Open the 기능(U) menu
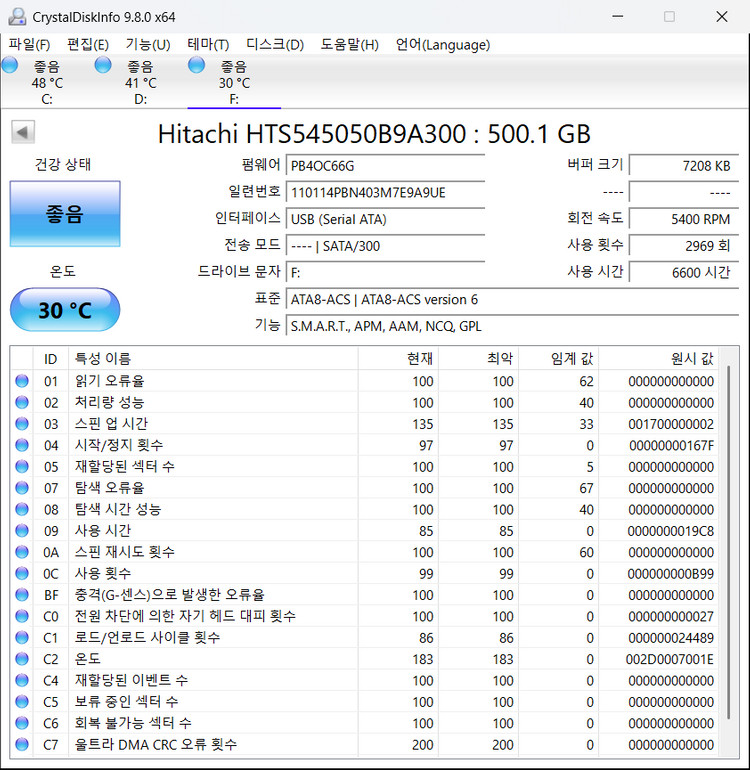 tap(147, 45)
